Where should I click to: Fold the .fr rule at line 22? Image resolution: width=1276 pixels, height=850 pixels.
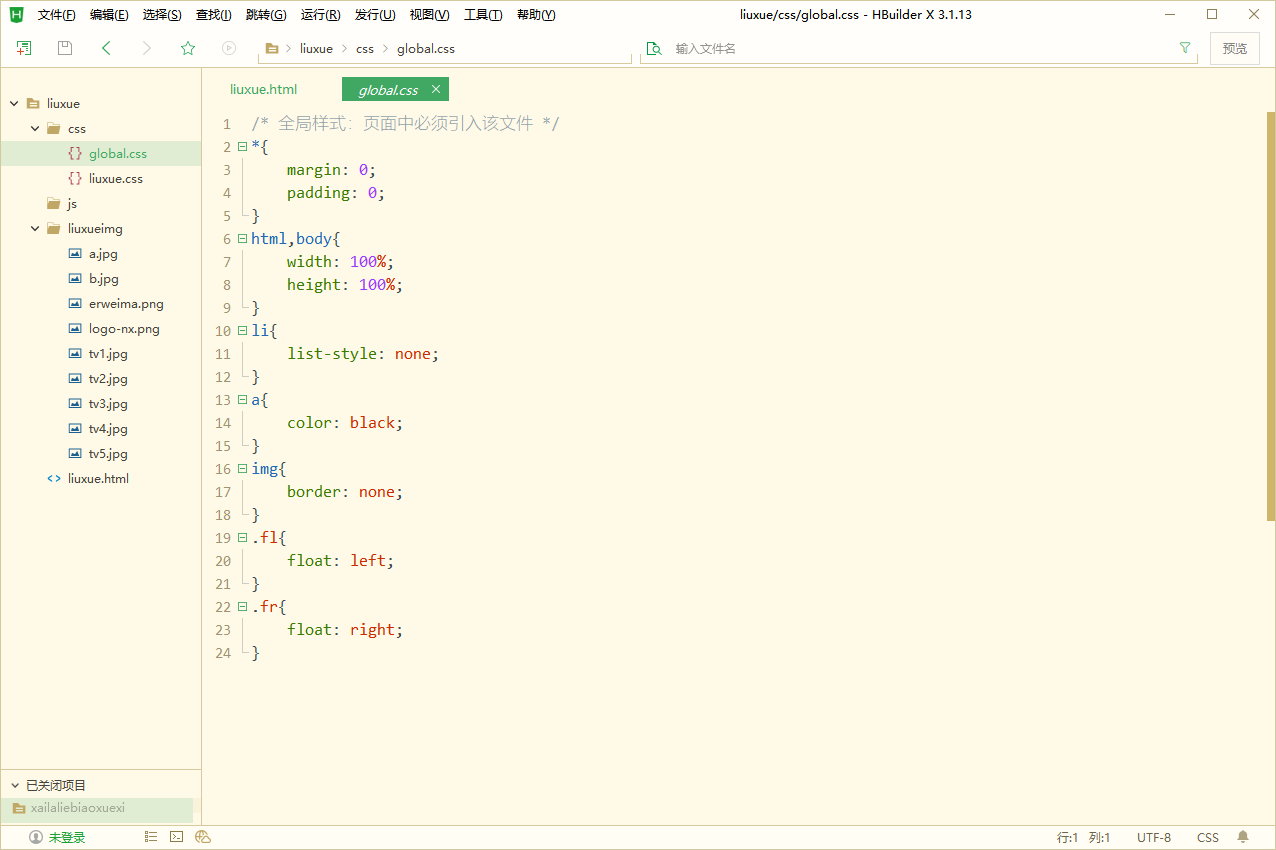[x=242, y=607]
